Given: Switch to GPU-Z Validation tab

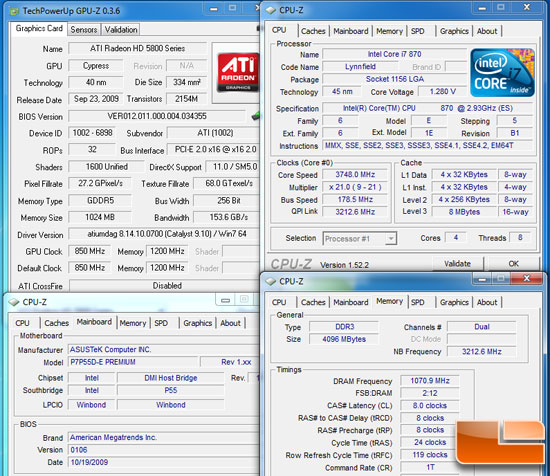Looking at the screenshot, I should click(x=121, y=30).
